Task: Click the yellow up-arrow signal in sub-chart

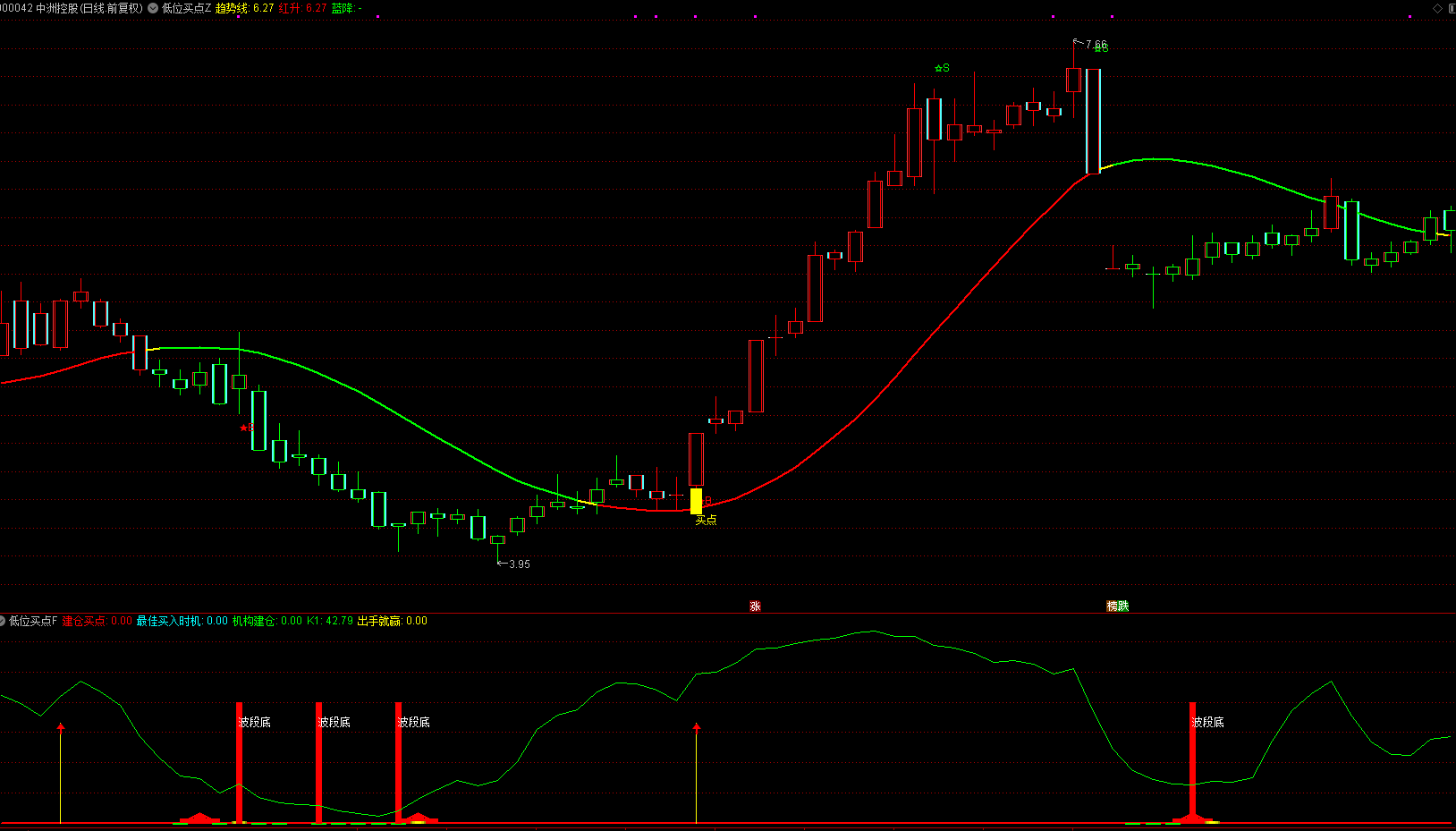Action: click(x=697, y=773)
